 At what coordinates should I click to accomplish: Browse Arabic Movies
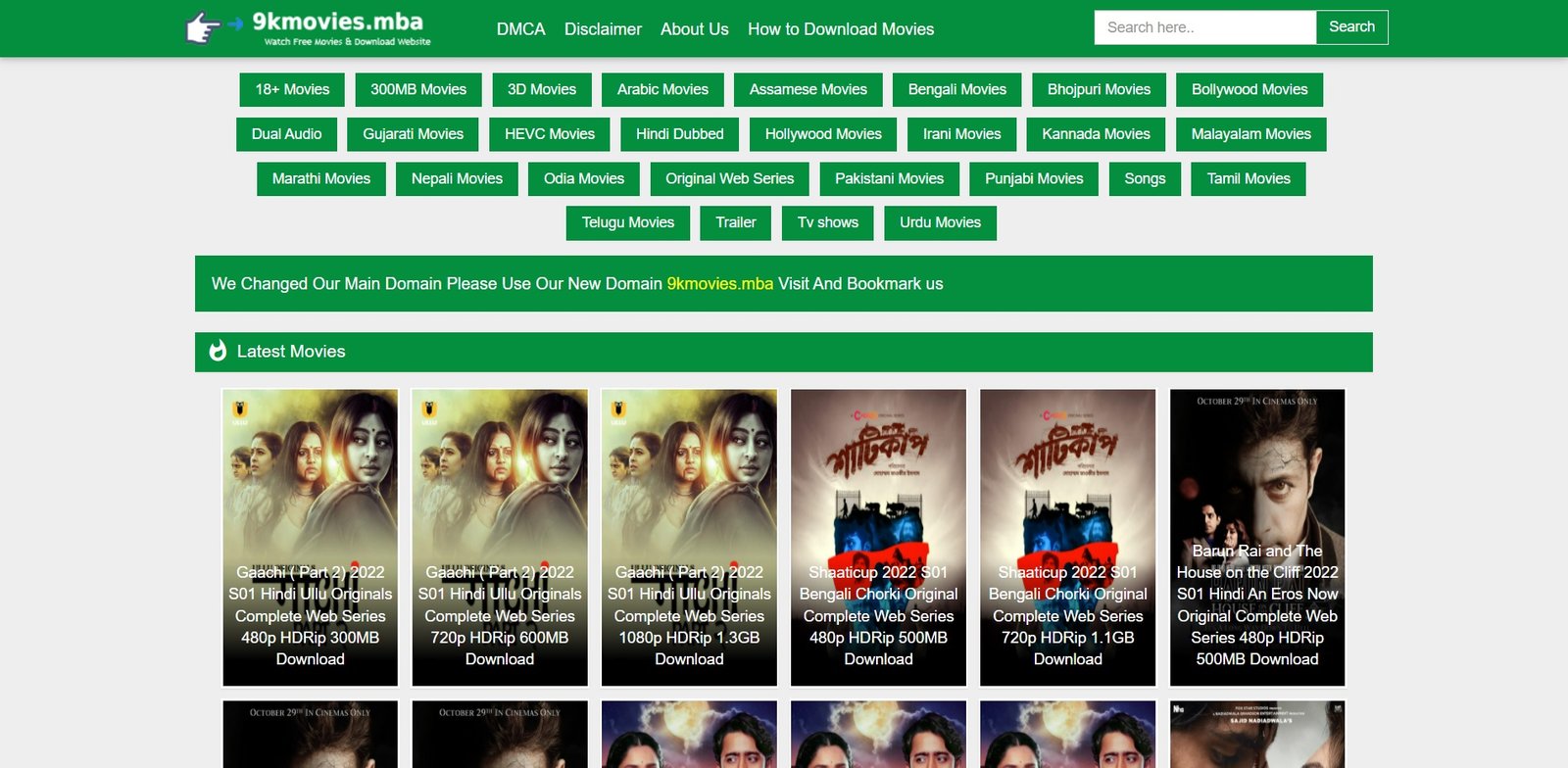point(662,89)
